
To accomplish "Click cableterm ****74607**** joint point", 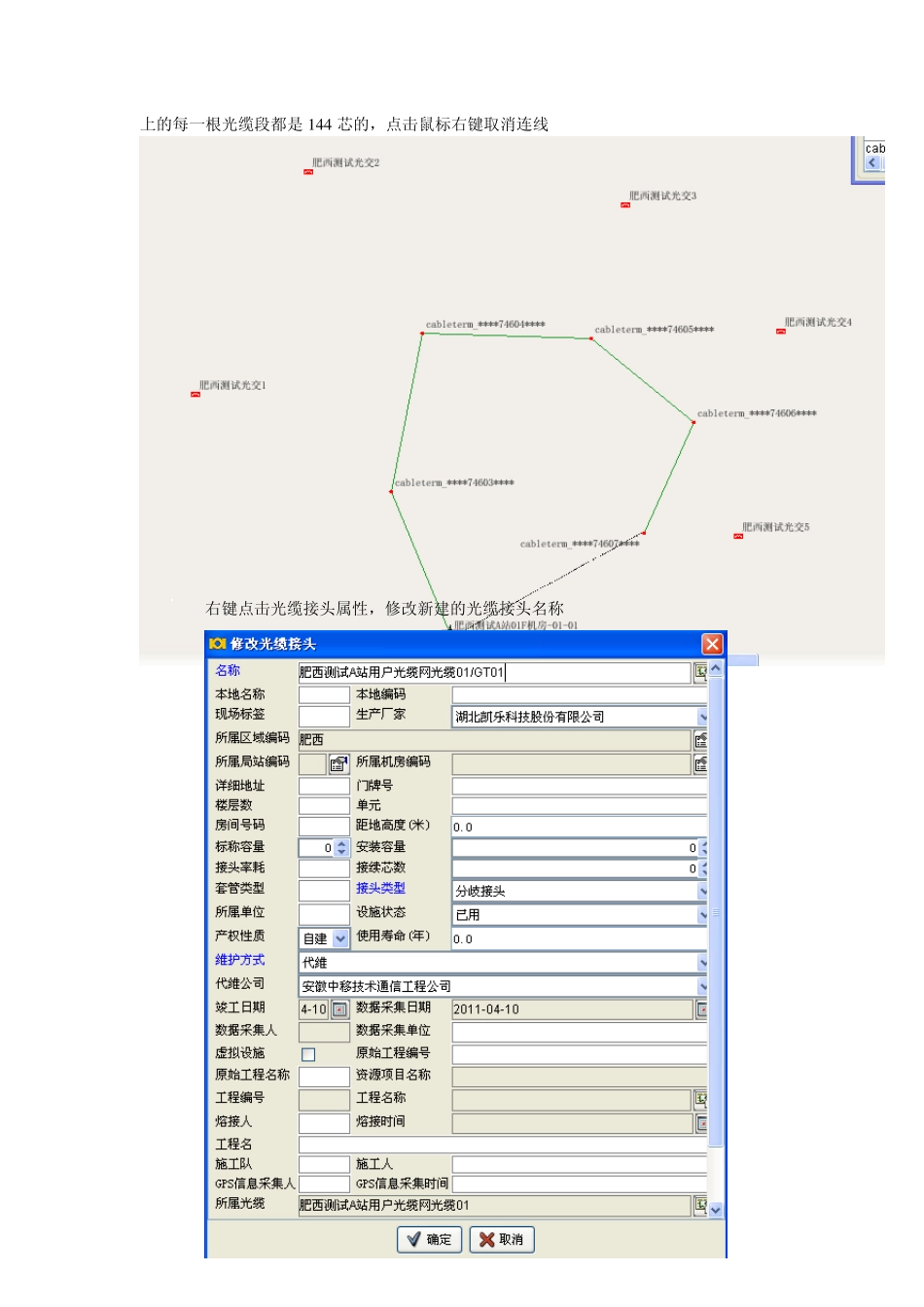I will (x=644, y=533).
